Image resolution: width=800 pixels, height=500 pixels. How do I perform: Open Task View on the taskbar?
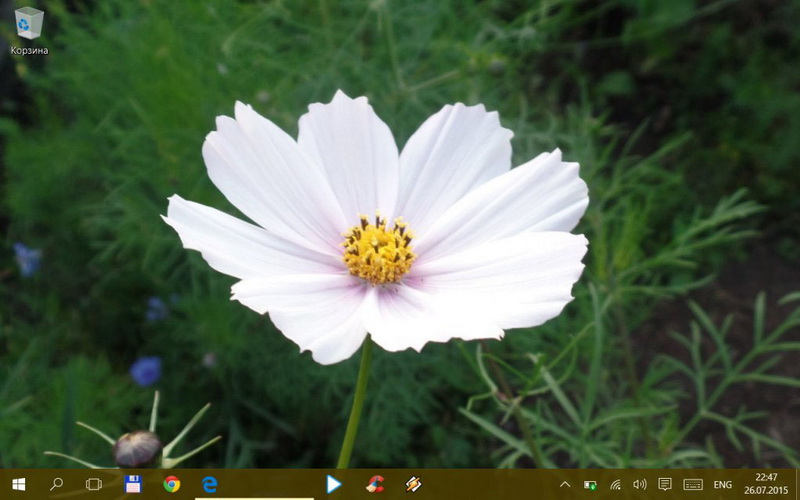click(94, 484)
